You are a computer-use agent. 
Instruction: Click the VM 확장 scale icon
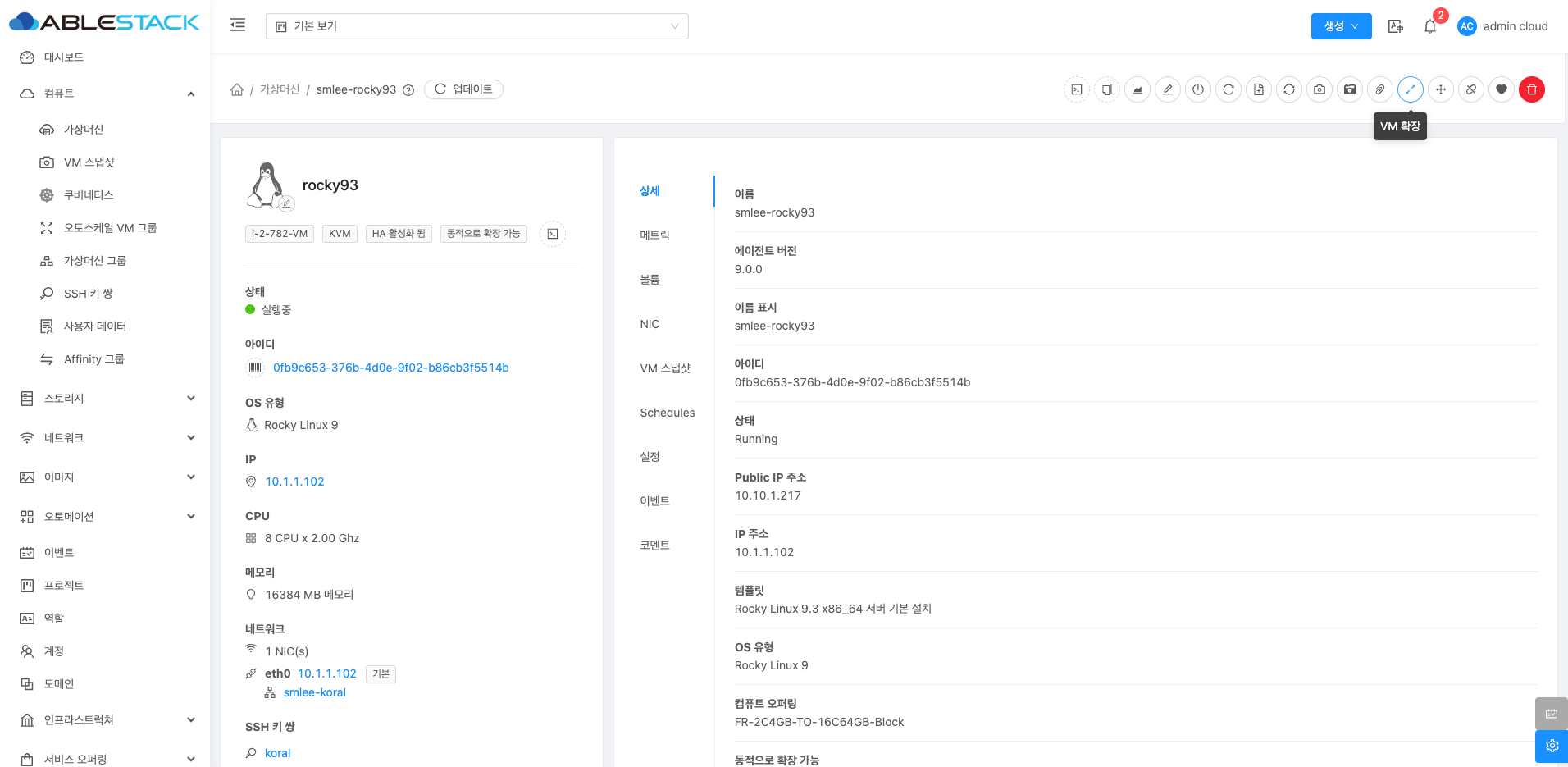coord(1410,89)
